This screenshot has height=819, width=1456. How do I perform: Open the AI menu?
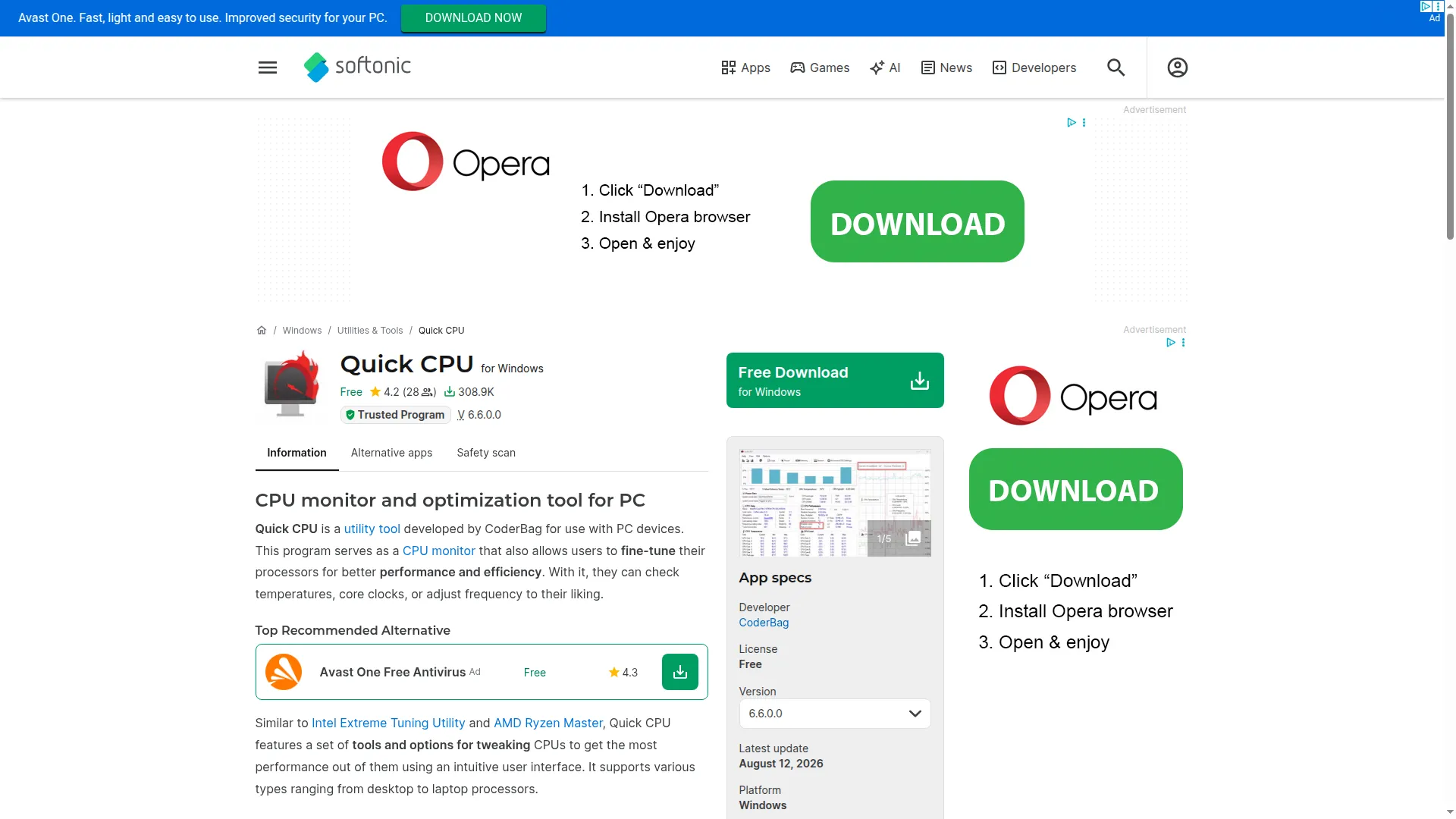click(885, 67)
